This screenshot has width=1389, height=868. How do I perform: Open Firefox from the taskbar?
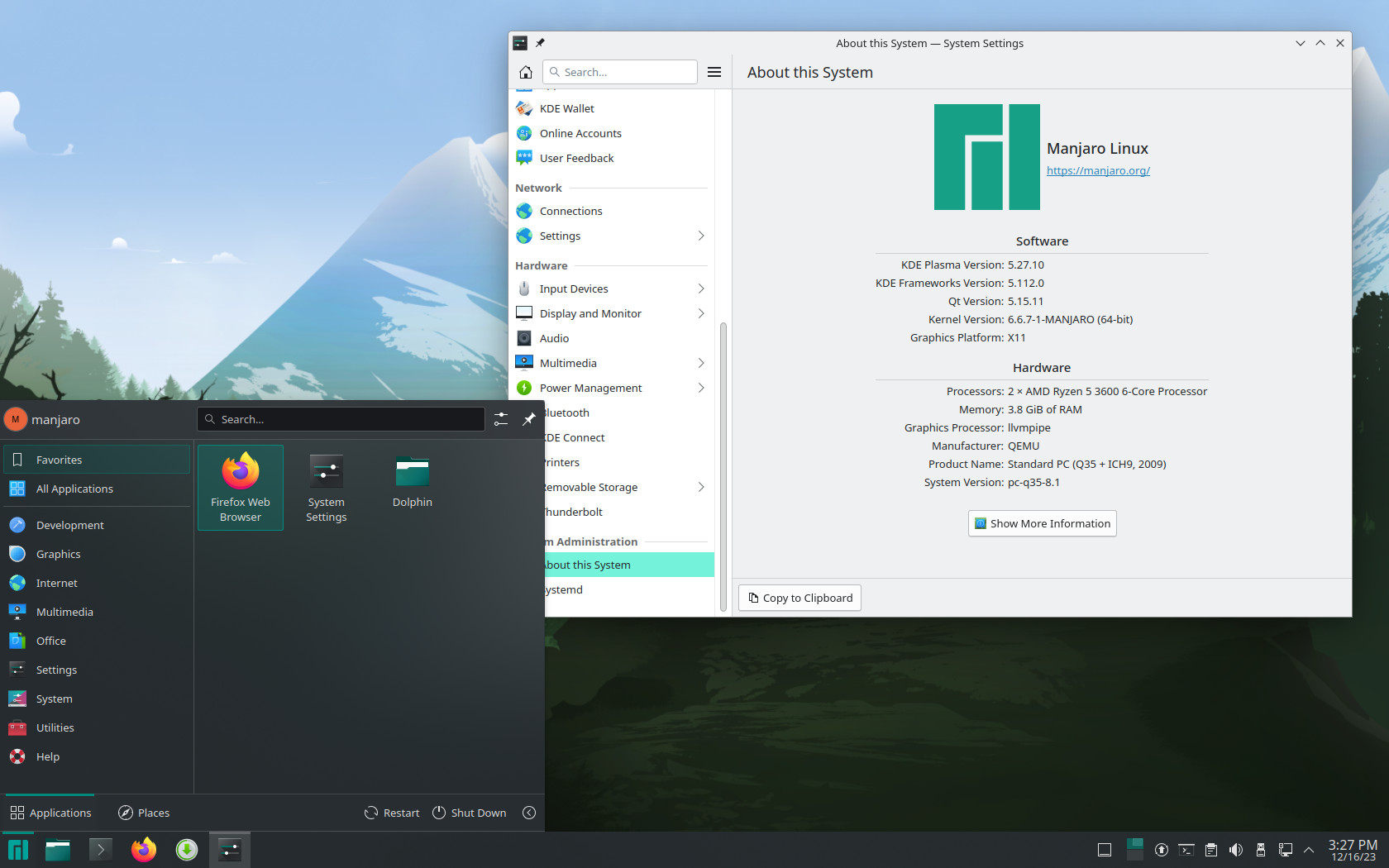[144, 850]
